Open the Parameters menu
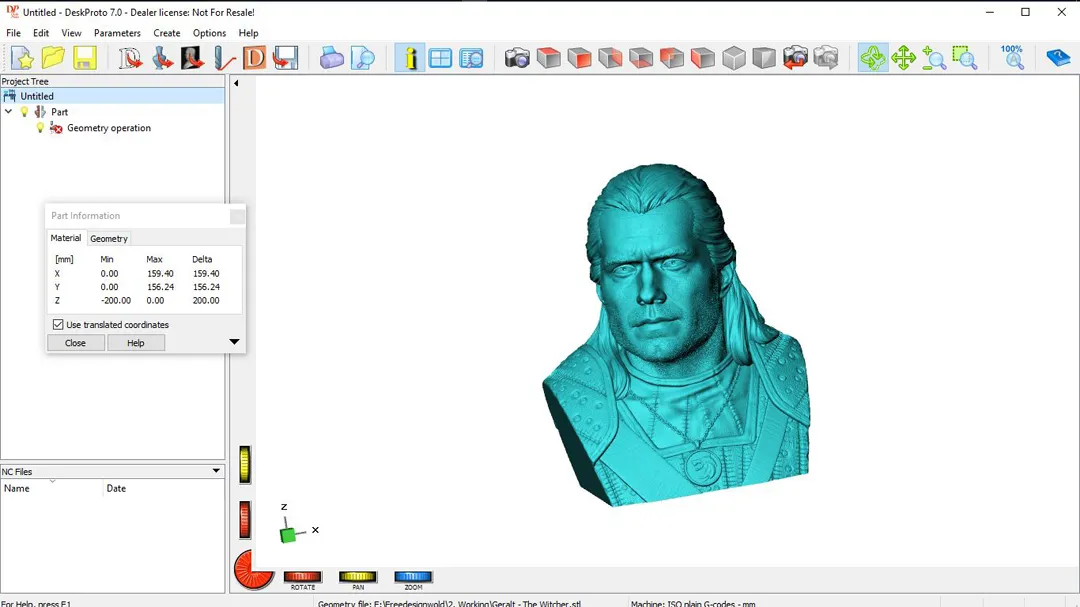This screenshot has height=607, width=1080. [117, 33]
